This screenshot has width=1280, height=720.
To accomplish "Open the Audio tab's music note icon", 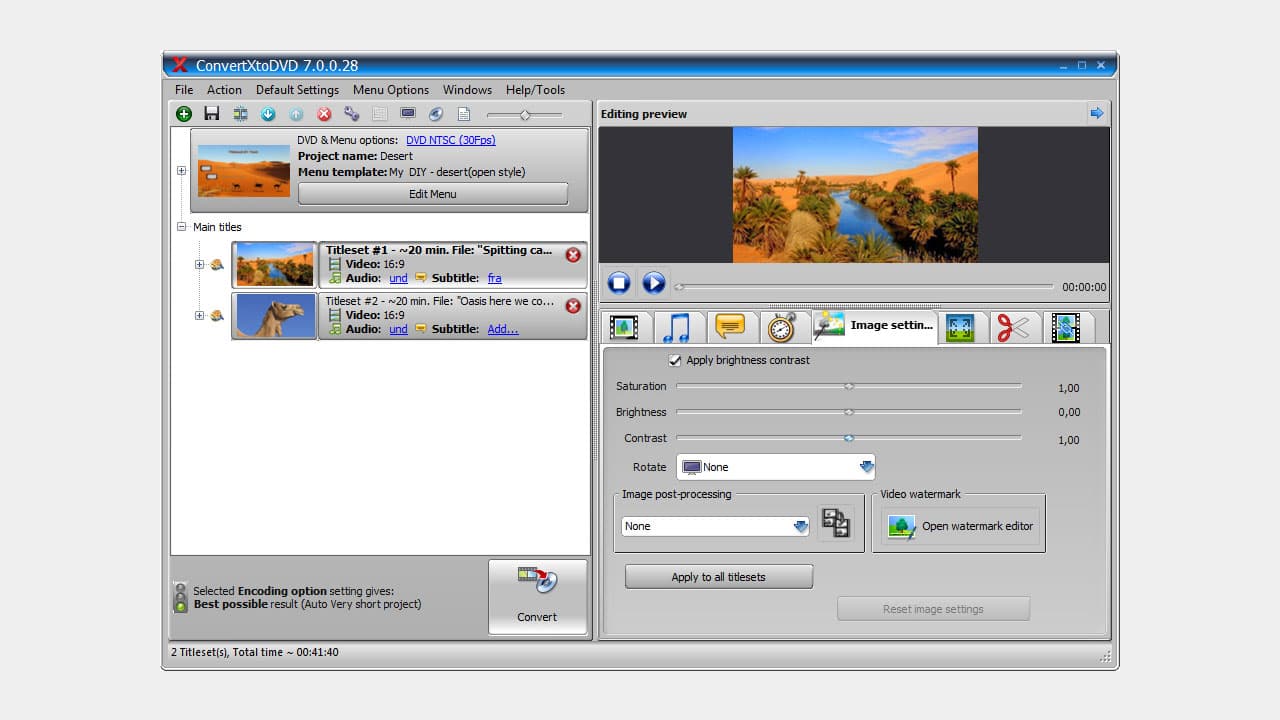I will [x=679, y=327].
